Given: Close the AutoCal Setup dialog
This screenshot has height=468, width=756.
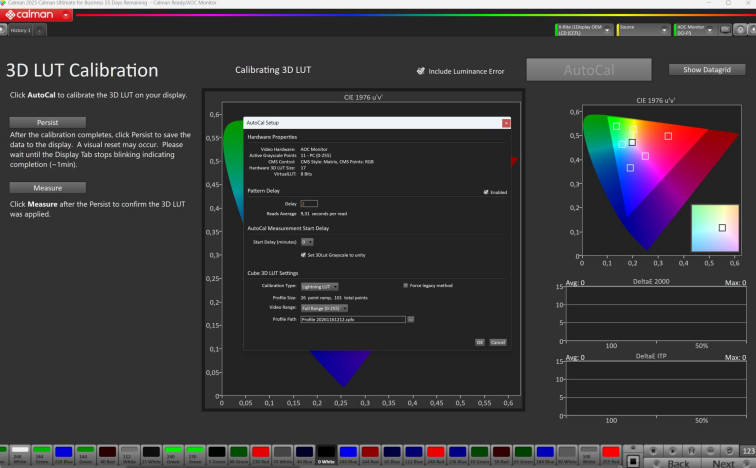Looking at the screenshot, I should click(x=506, y=123).
